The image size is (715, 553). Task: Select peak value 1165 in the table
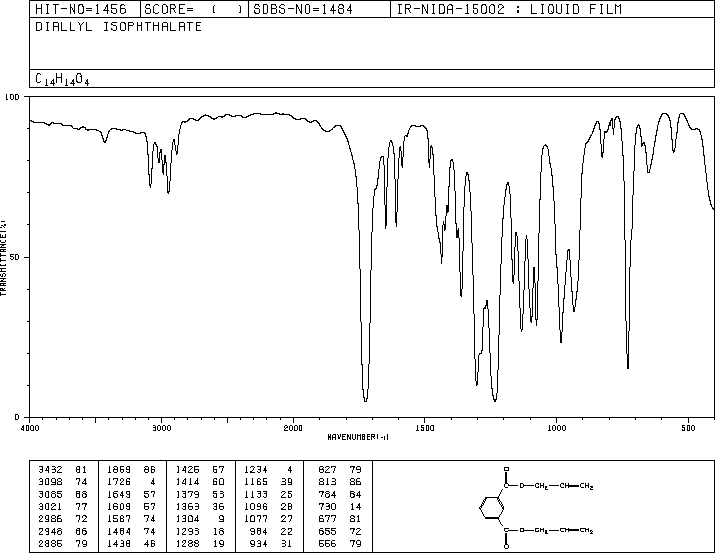pyautogui.click(x=256, y=481)
